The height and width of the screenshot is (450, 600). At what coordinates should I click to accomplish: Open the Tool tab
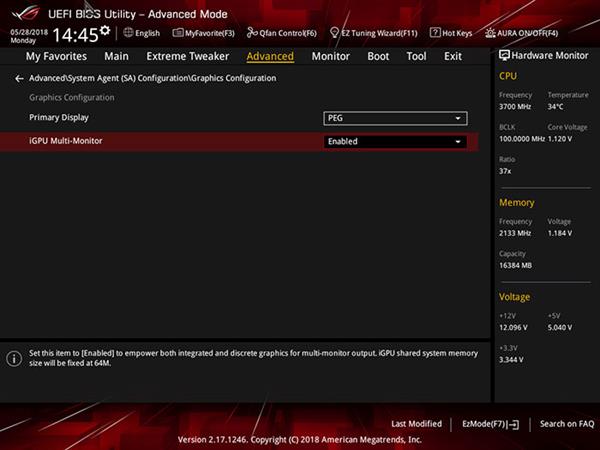point(416,56)
